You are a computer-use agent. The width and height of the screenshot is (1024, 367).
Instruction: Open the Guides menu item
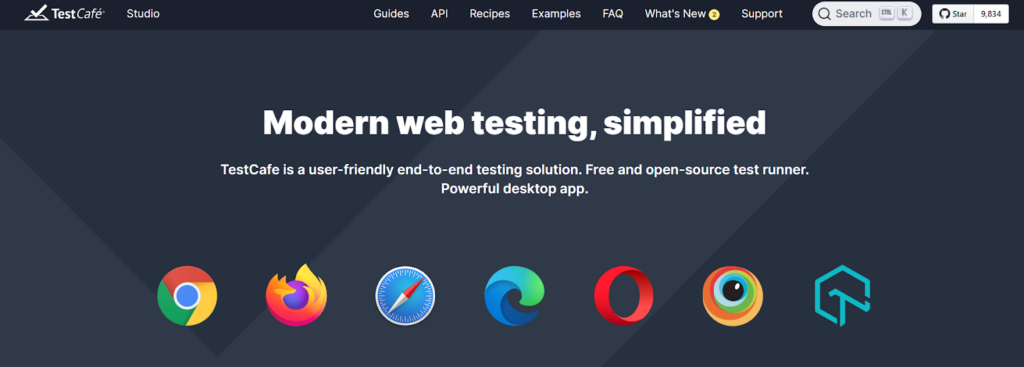[391, 14]
